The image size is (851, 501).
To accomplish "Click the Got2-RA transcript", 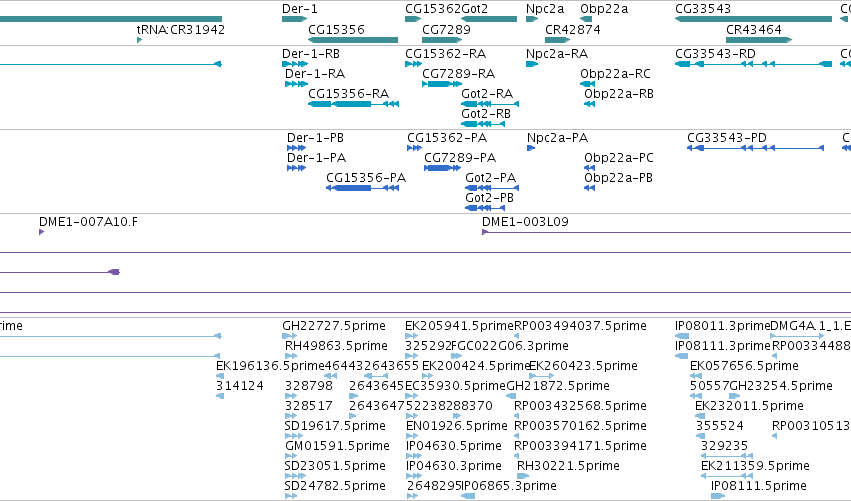I will tap(490, 104).
